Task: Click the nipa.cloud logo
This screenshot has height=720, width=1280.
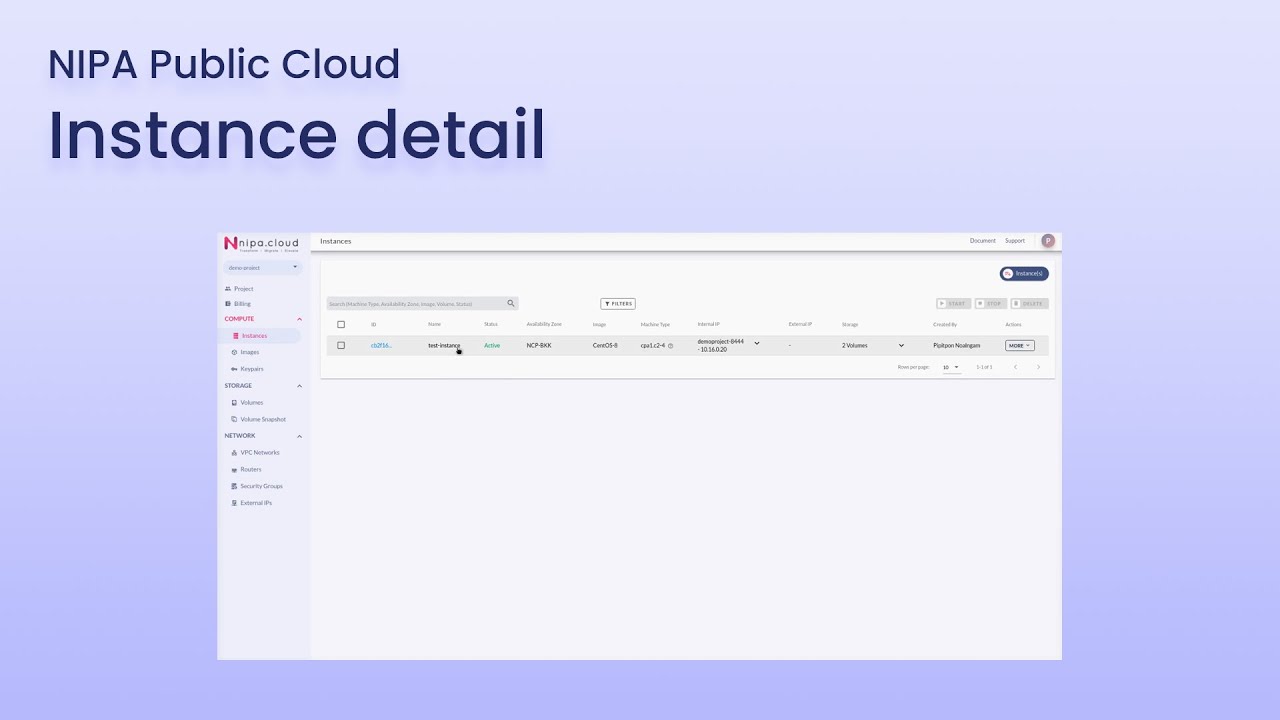Action: (x=261, y=244)
